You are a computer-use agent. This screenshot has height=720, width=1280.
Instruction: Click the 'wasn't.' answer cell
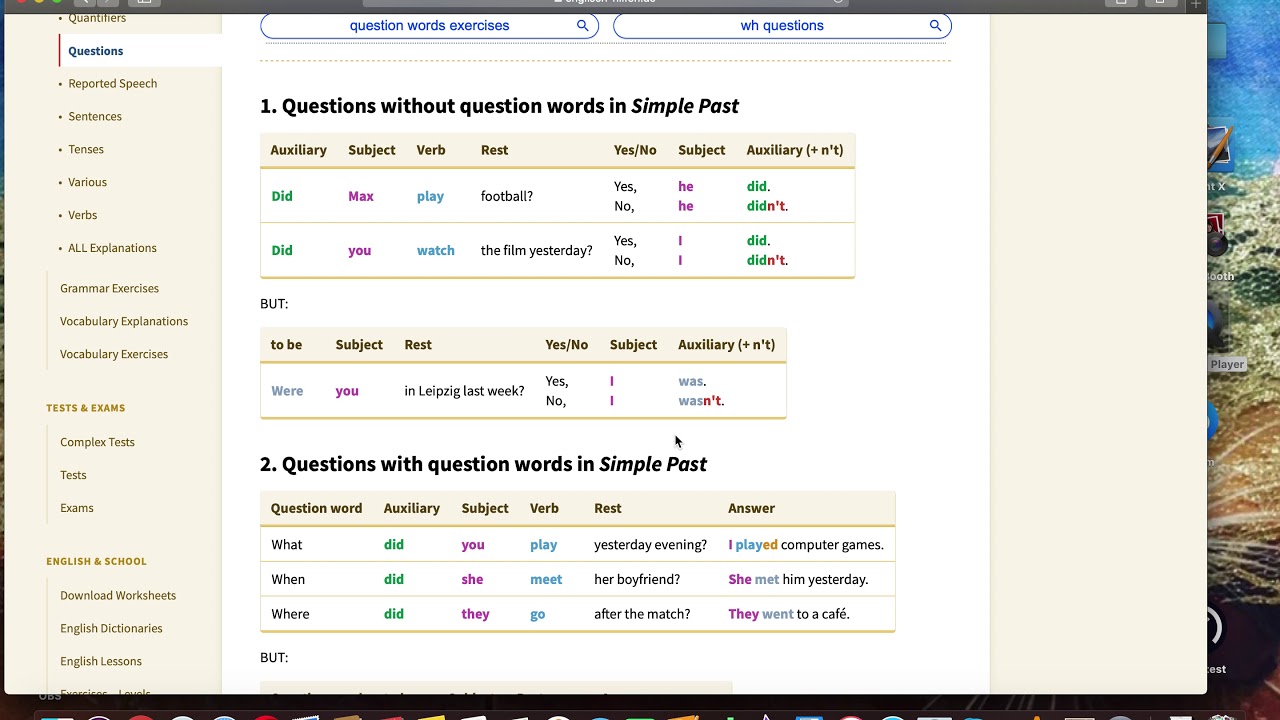[701, 401]
